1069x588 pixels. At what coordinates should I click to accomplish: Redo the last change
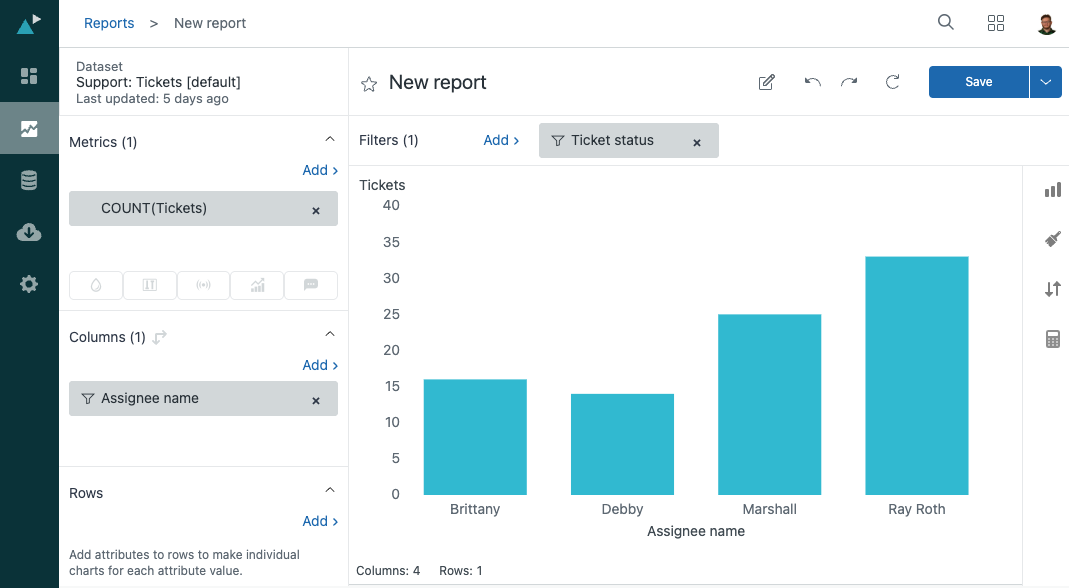point(849,82)
